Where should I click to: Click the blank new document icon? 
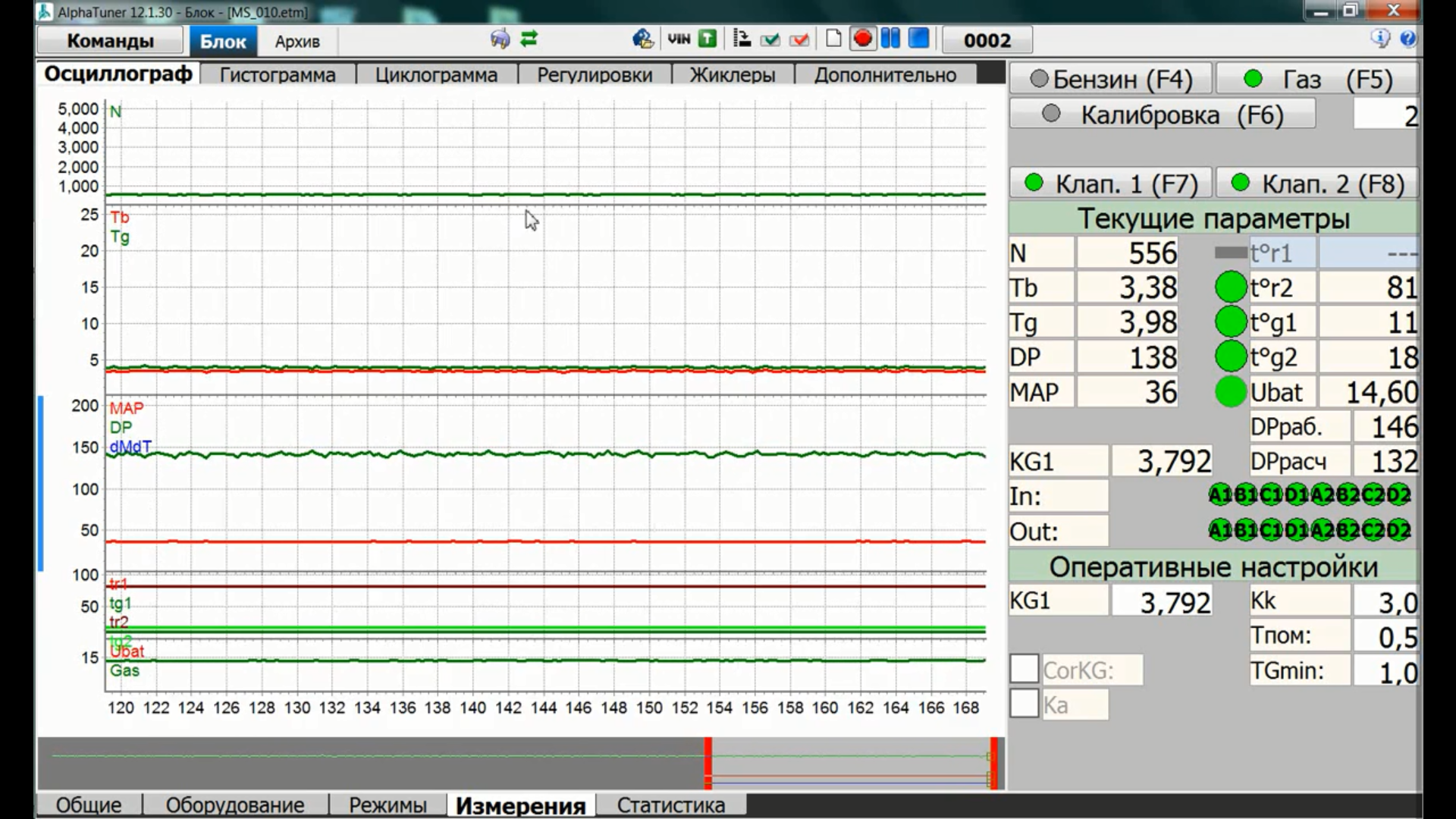[x=833, y=39]
